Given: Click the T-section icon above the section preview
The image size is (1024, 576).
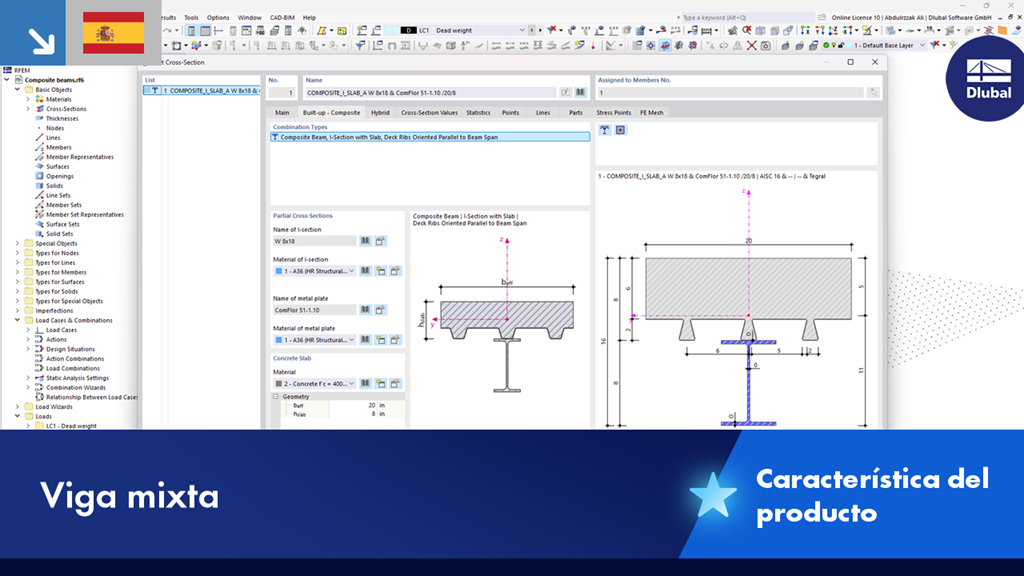Looking at the screenshot, I should point(605,131).
